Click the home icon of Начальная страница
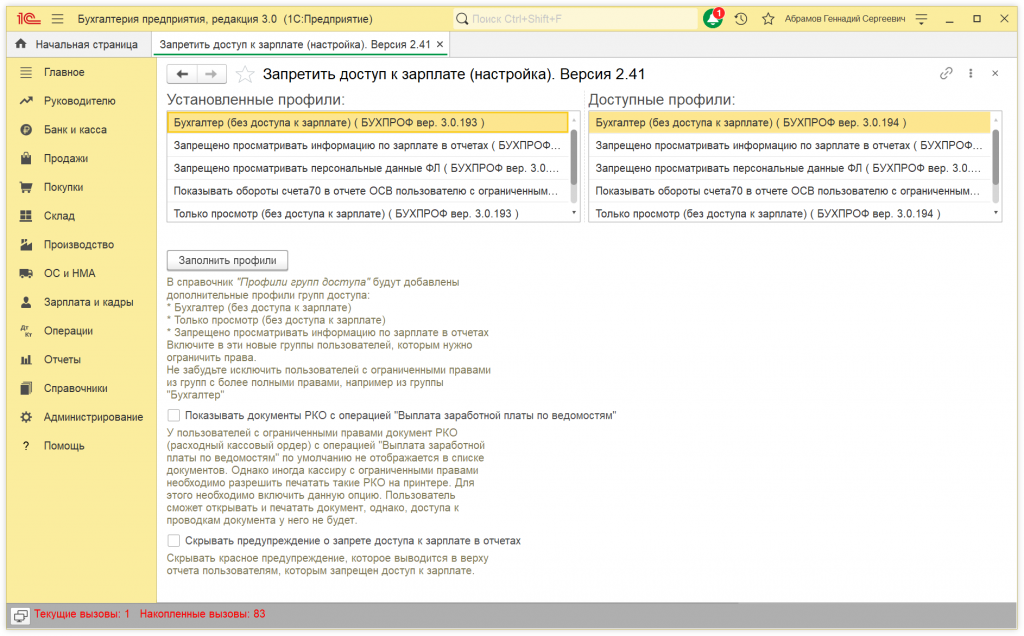1024x636 pixels. [x=21, y=44]
